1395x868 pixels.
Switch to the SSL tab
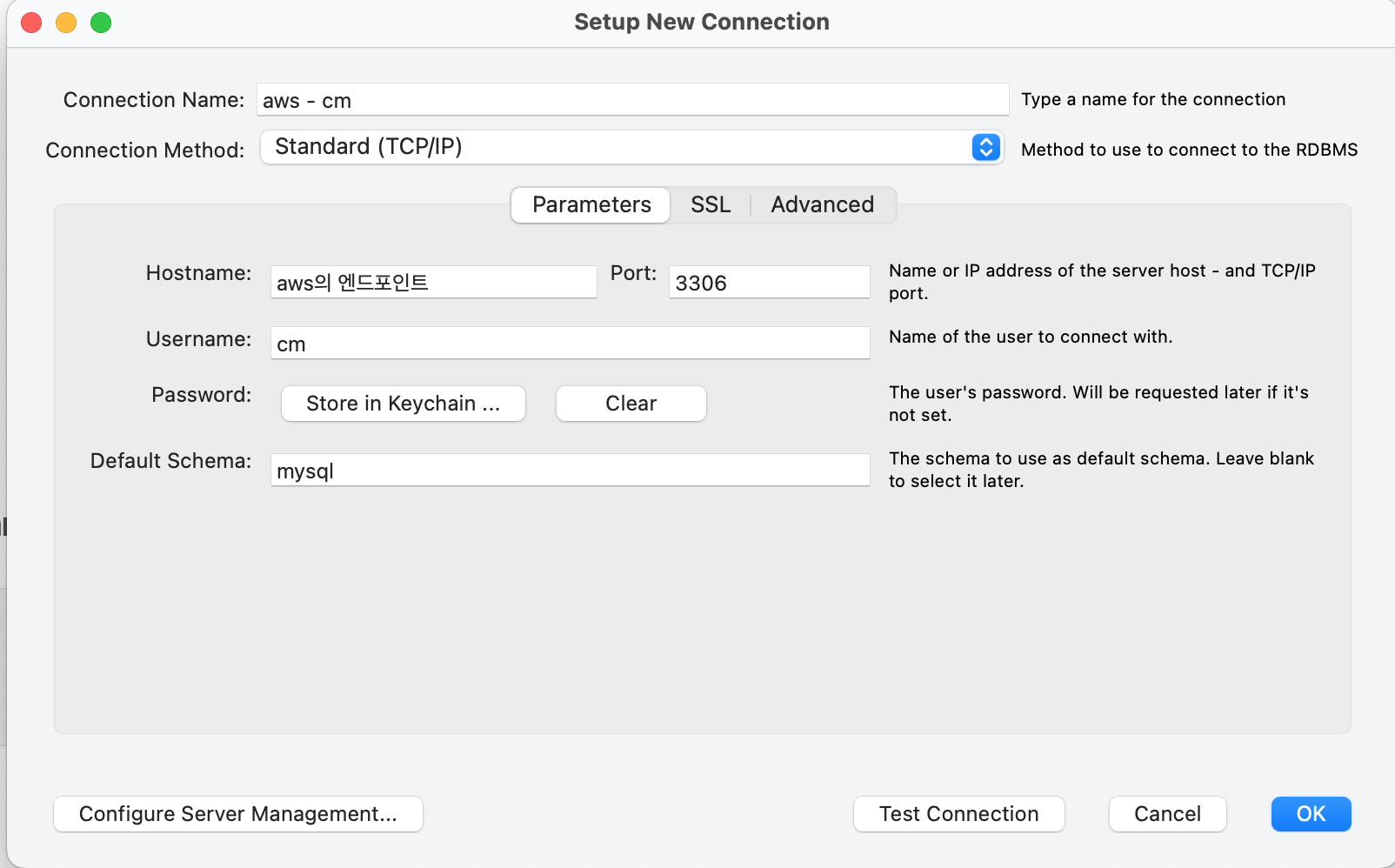[x=710, y=205]
